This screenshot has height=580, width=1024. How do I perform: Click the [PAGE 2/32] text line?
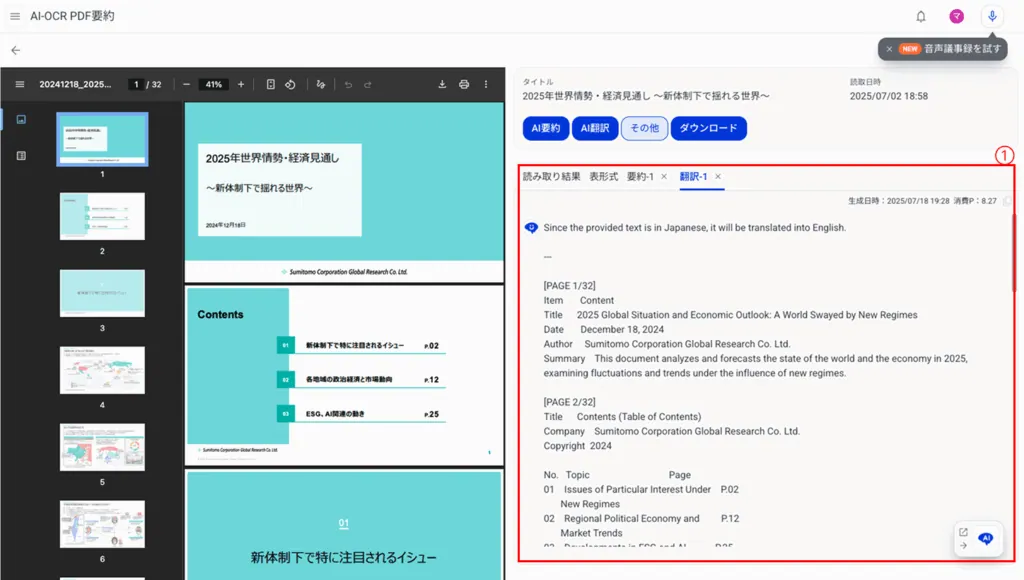pos(569,402)
